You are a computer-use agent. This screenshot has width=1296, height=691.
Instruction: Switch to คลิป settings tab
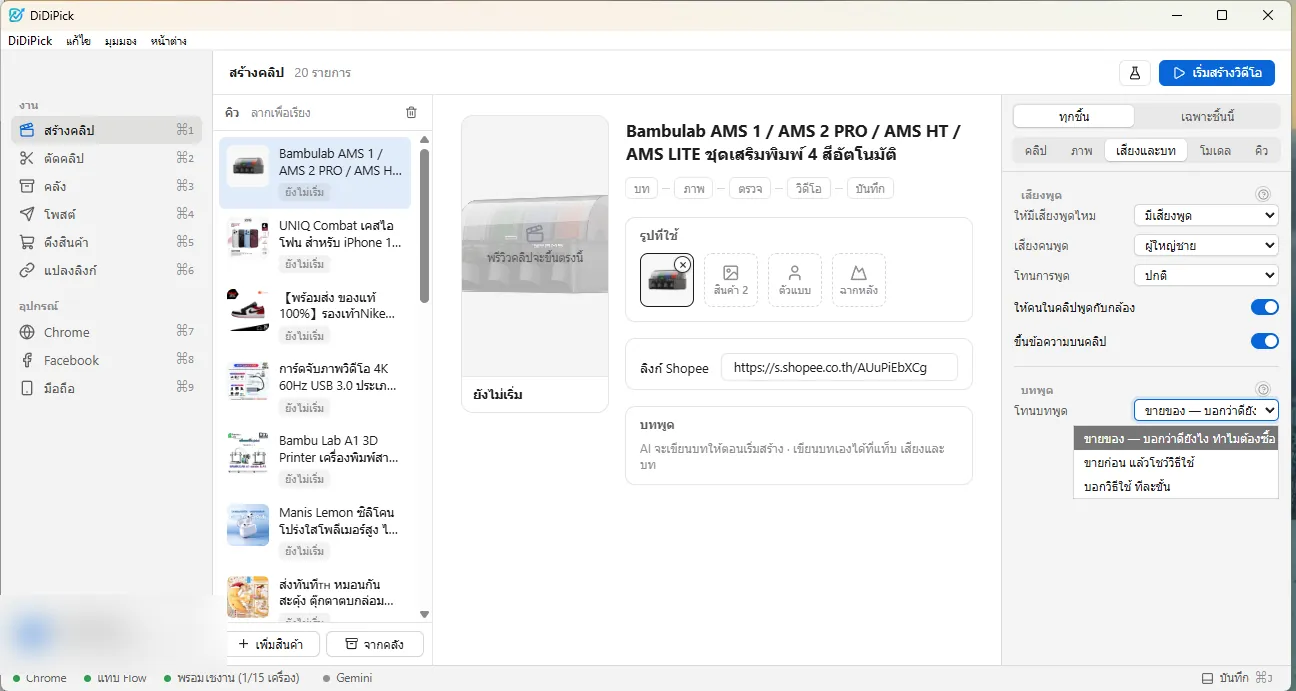[1035, 151]
